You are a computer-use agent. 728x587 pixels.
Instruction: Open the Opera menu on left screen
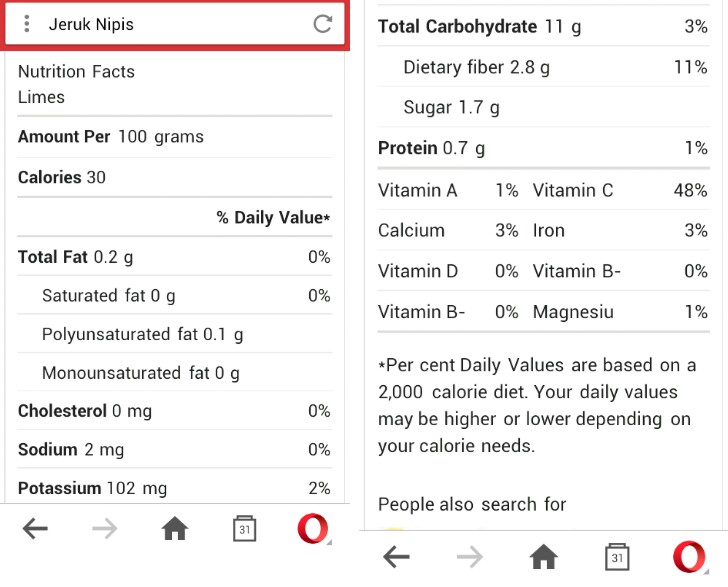313,528
